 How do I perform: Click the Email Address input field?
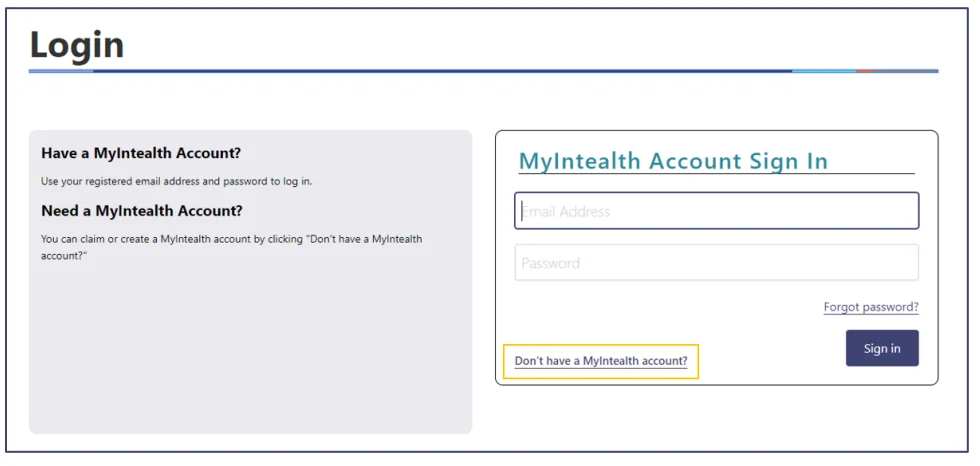pyautogui.click(x=716, y=211)
